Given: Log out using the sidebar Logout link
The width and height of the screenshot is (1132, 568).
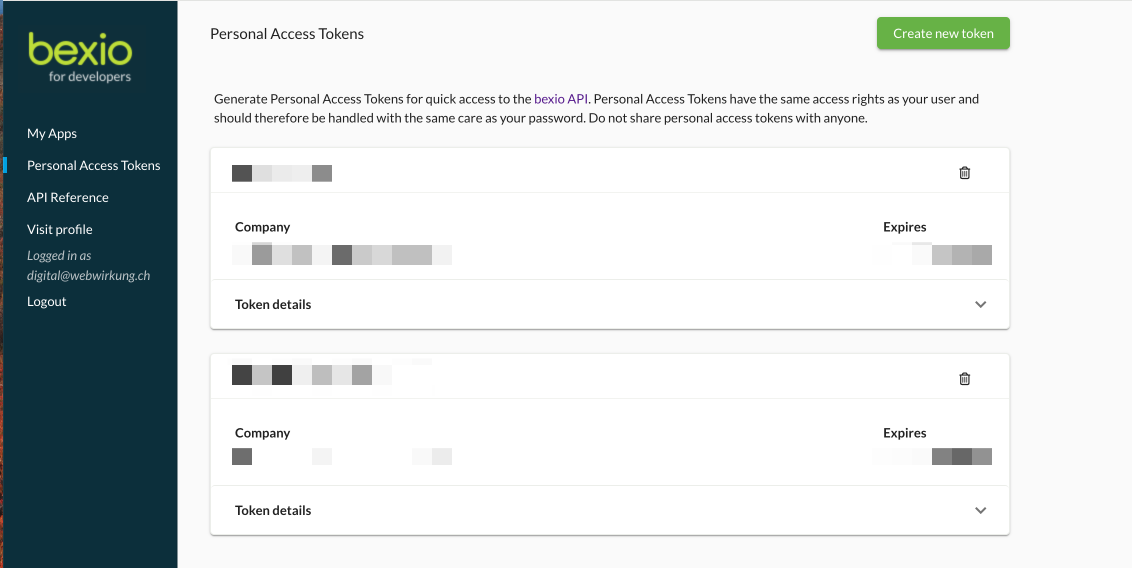Looking at the screenshot, I should [47, 302].
